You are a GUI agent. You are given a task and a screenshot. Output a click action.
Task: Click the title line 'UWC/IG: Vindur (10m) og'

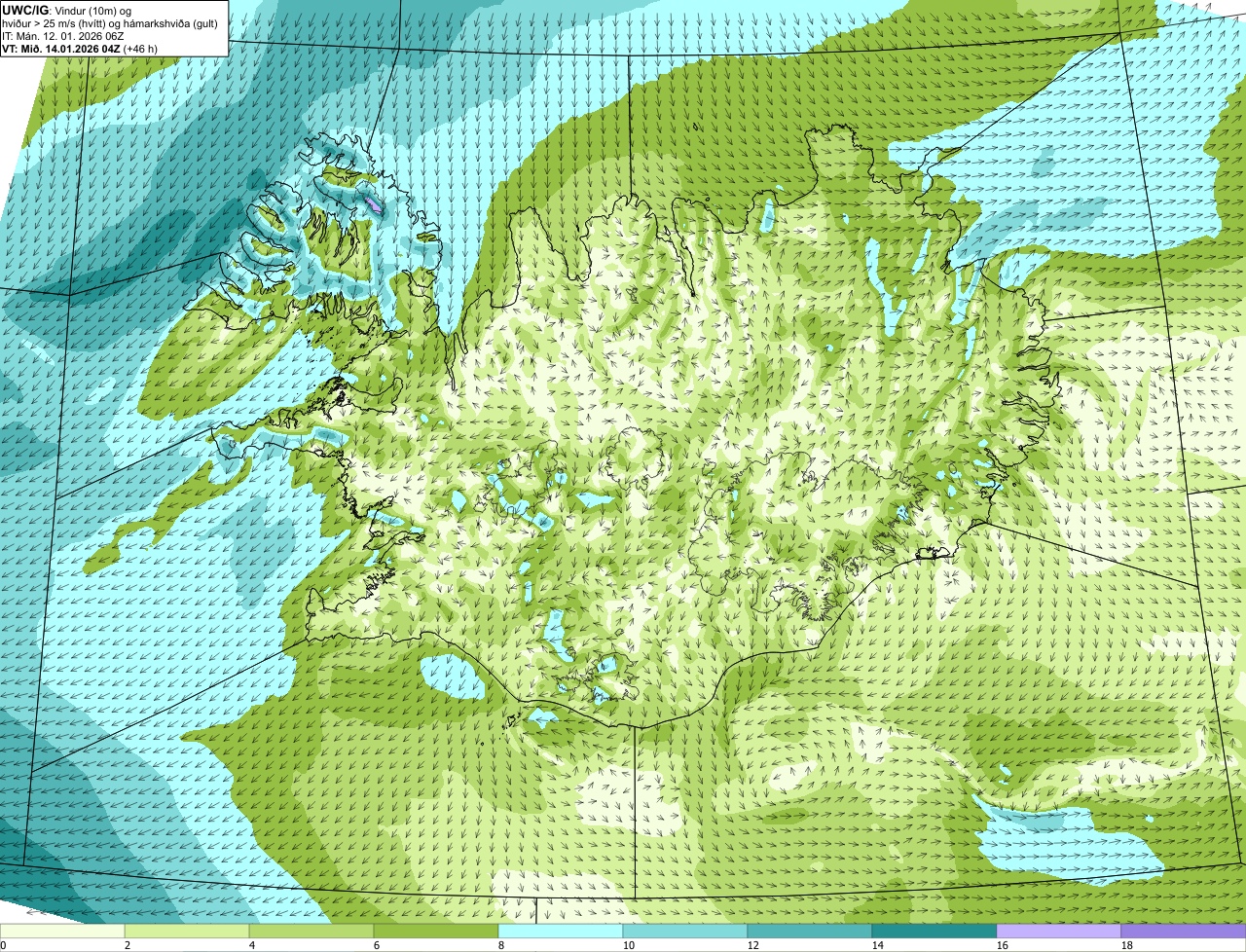tap(67, 10)
